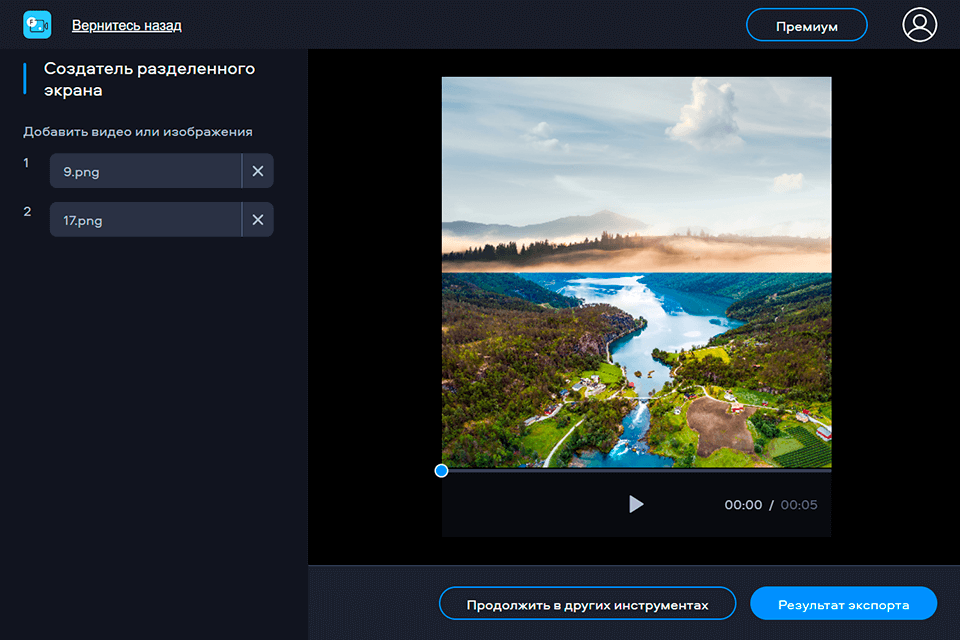Click the blue timeline playhead handle
Viewport: 960px width, 640px height.
442,470
